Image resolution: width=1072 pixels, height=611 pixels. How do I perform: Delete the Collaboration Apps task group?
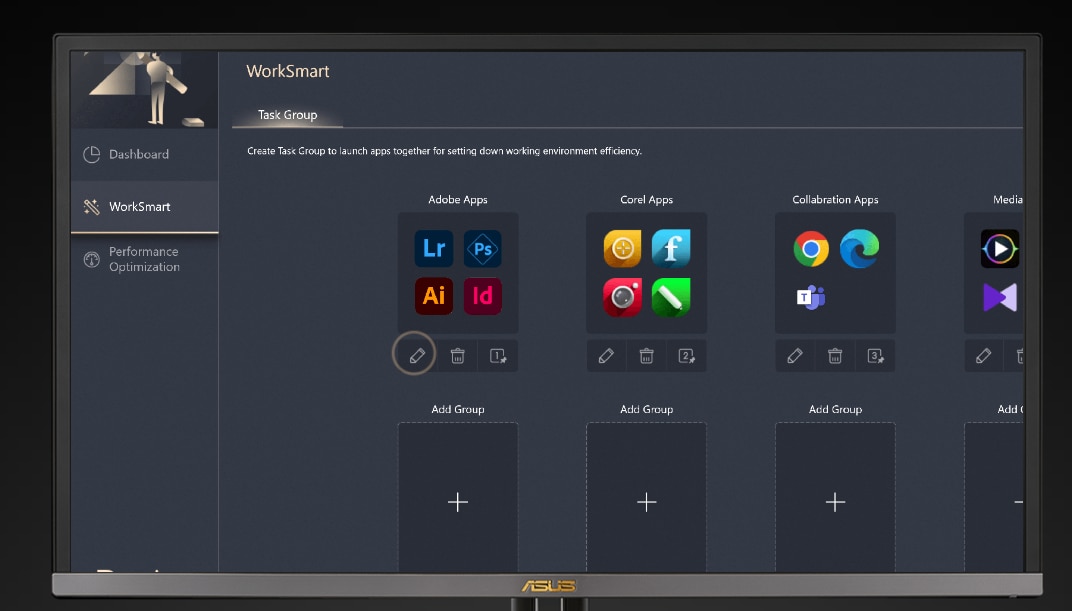tap(835, 355)
